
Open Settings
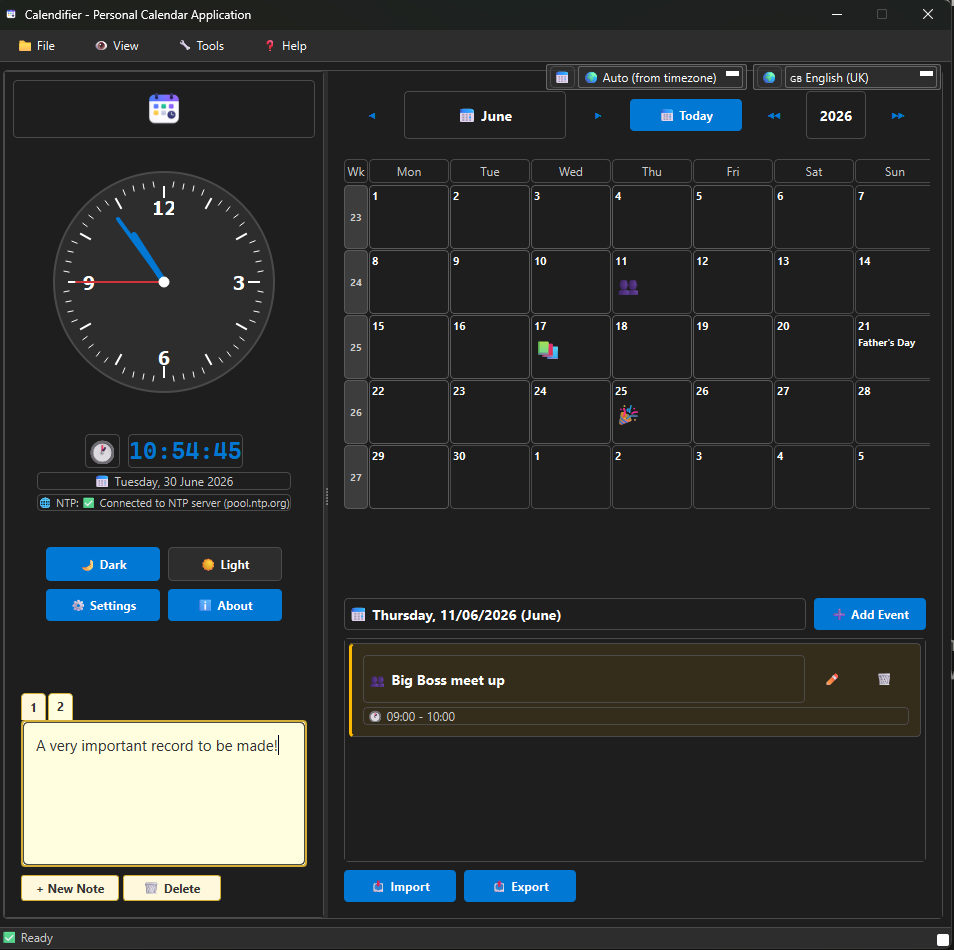tap(103, 605)
